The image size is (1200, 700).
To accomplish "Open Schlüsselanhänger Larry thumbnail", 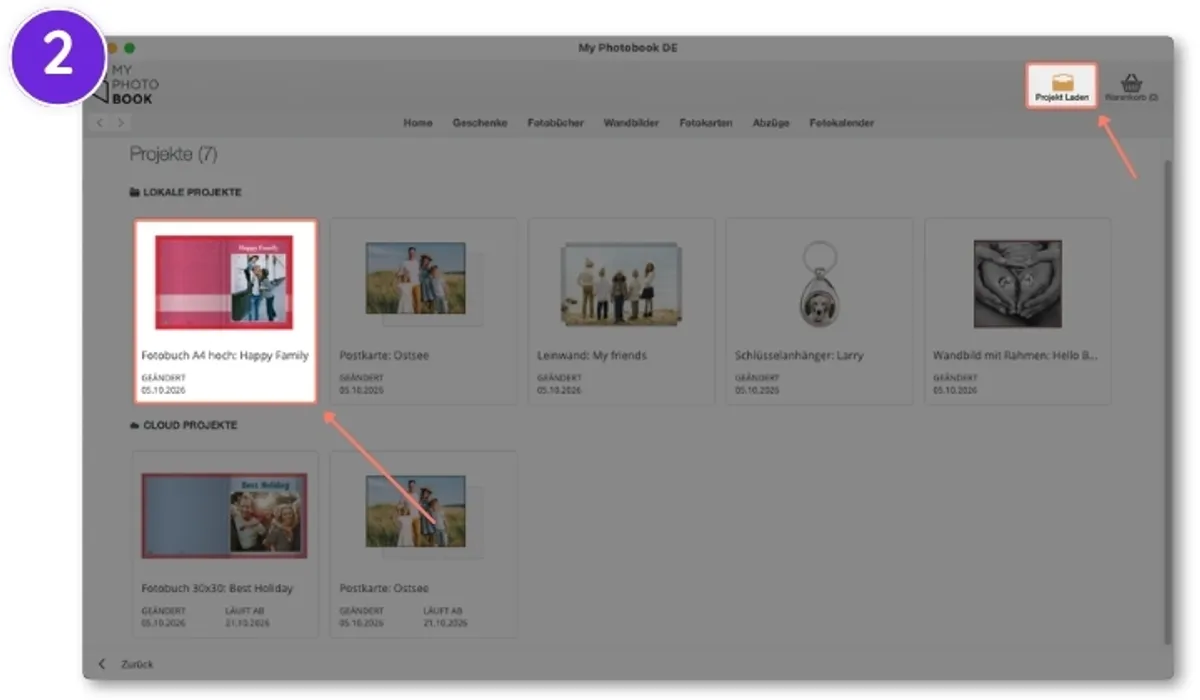I will [x=819, y=284].
